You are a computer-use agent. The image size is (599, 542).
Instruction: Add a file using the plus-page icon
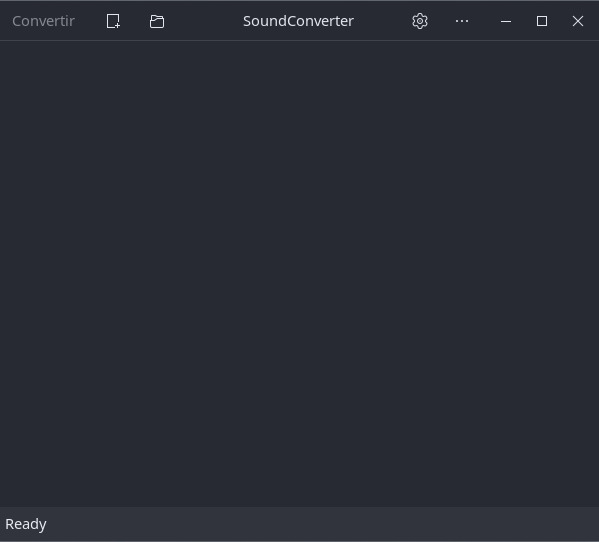tap(113, 21)
